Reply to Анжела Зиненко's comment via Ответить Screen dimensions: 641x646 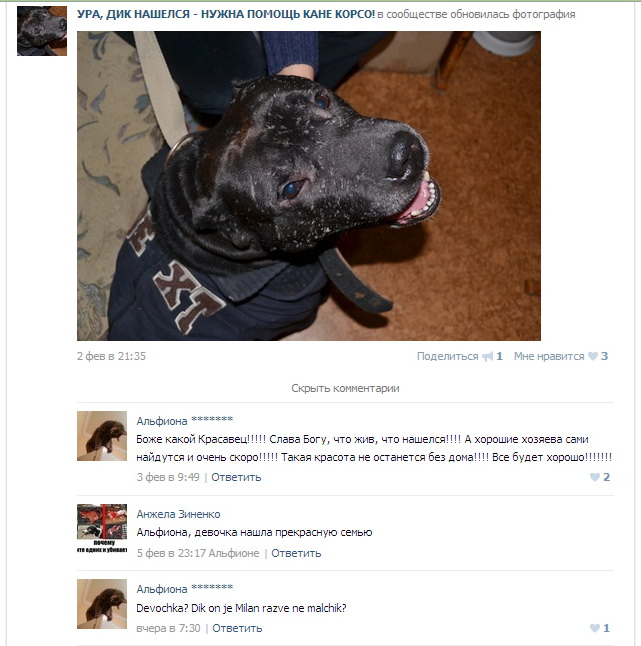tap(296, 553)
